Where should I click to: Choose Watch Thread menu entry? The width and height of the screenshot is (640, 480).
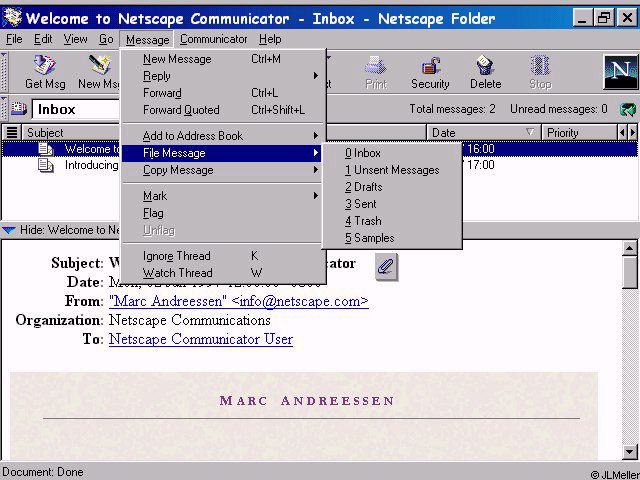[223, 273]
